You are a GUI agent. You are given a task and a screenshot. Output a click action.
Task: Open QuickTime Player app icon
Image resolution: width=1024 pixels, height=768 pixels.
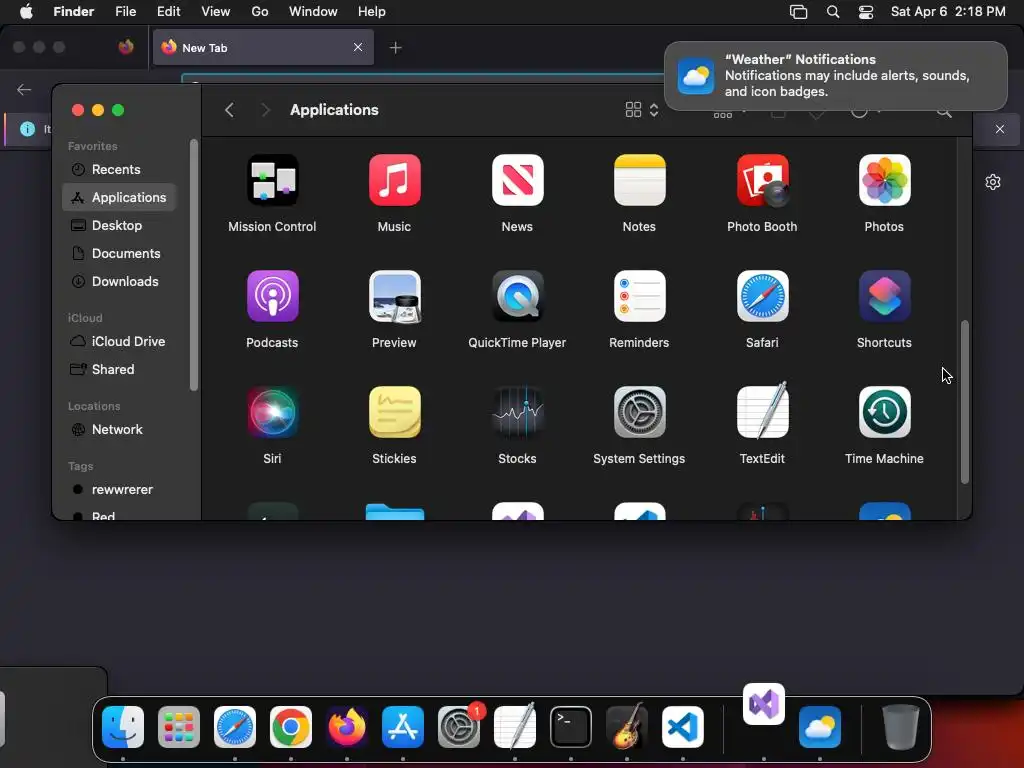pyautogui.click(x=517, y=296)
